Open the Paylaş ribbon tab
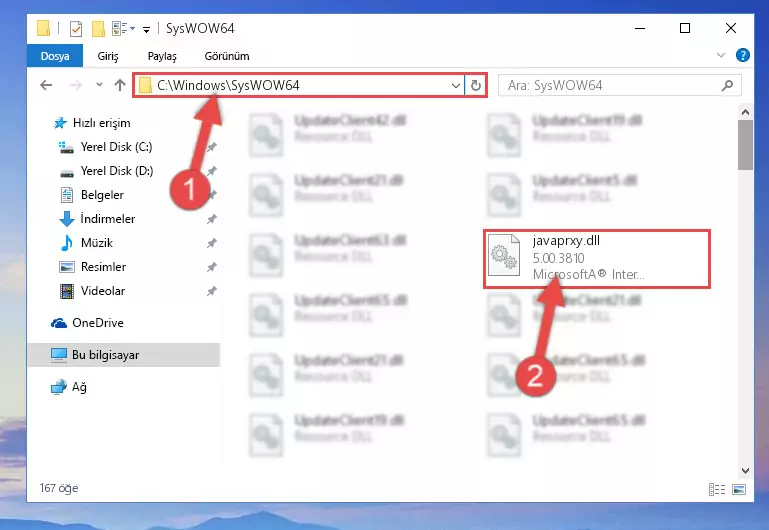Screen dimensions: 769x530 (162, 56)
